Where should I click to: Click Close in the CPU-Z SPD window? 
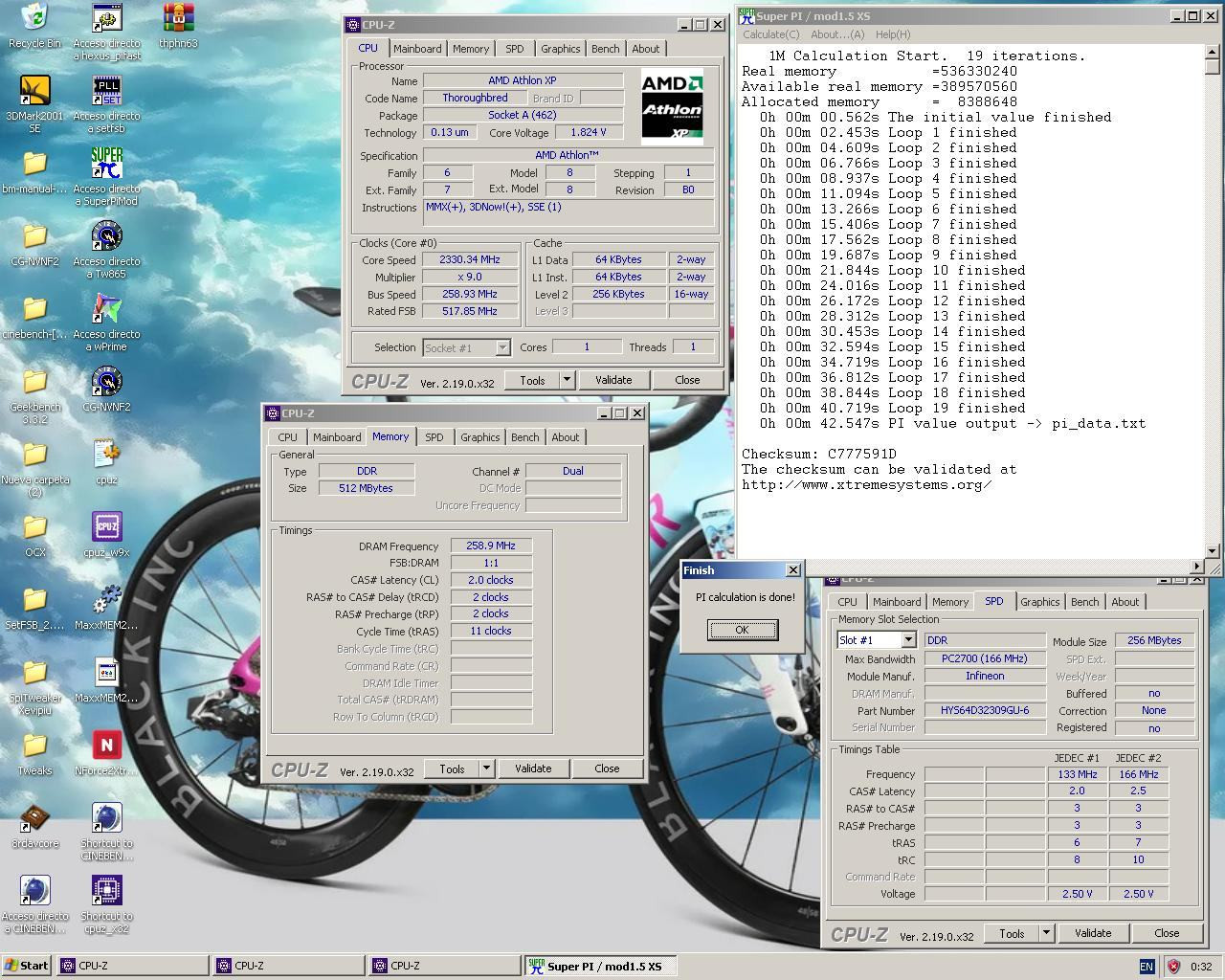pos(1167,933)
